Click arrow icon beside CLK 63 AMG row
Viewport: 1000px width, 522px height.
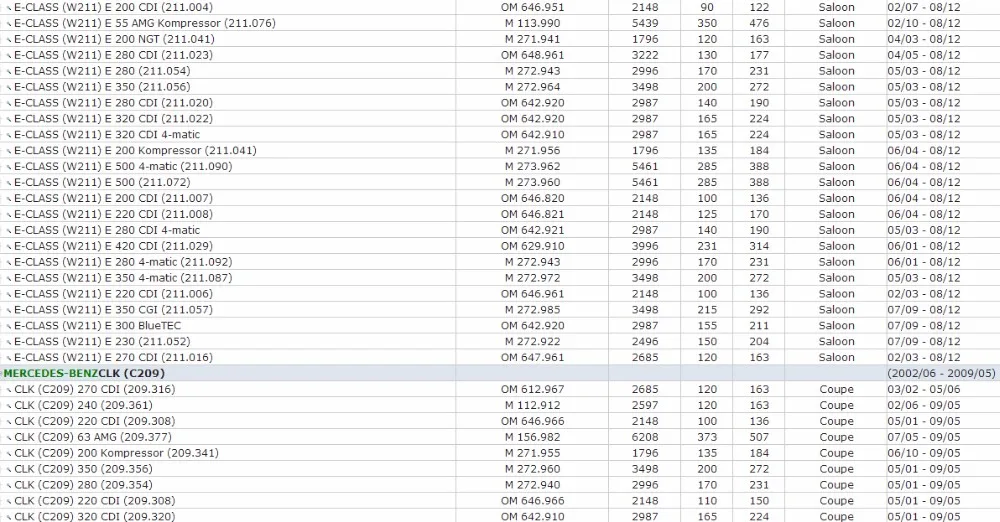[9, 438]
